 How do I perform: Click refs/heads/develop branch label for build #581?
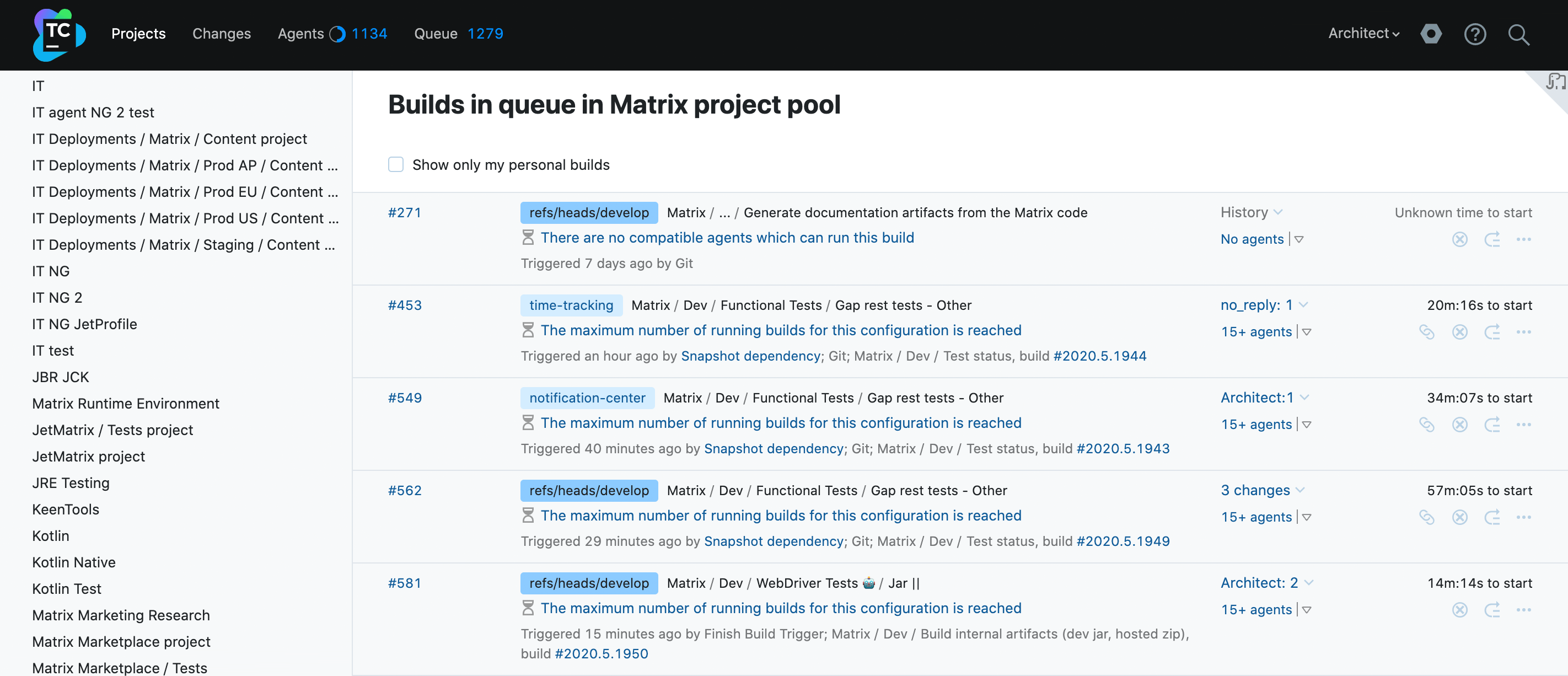pos(589,583)
